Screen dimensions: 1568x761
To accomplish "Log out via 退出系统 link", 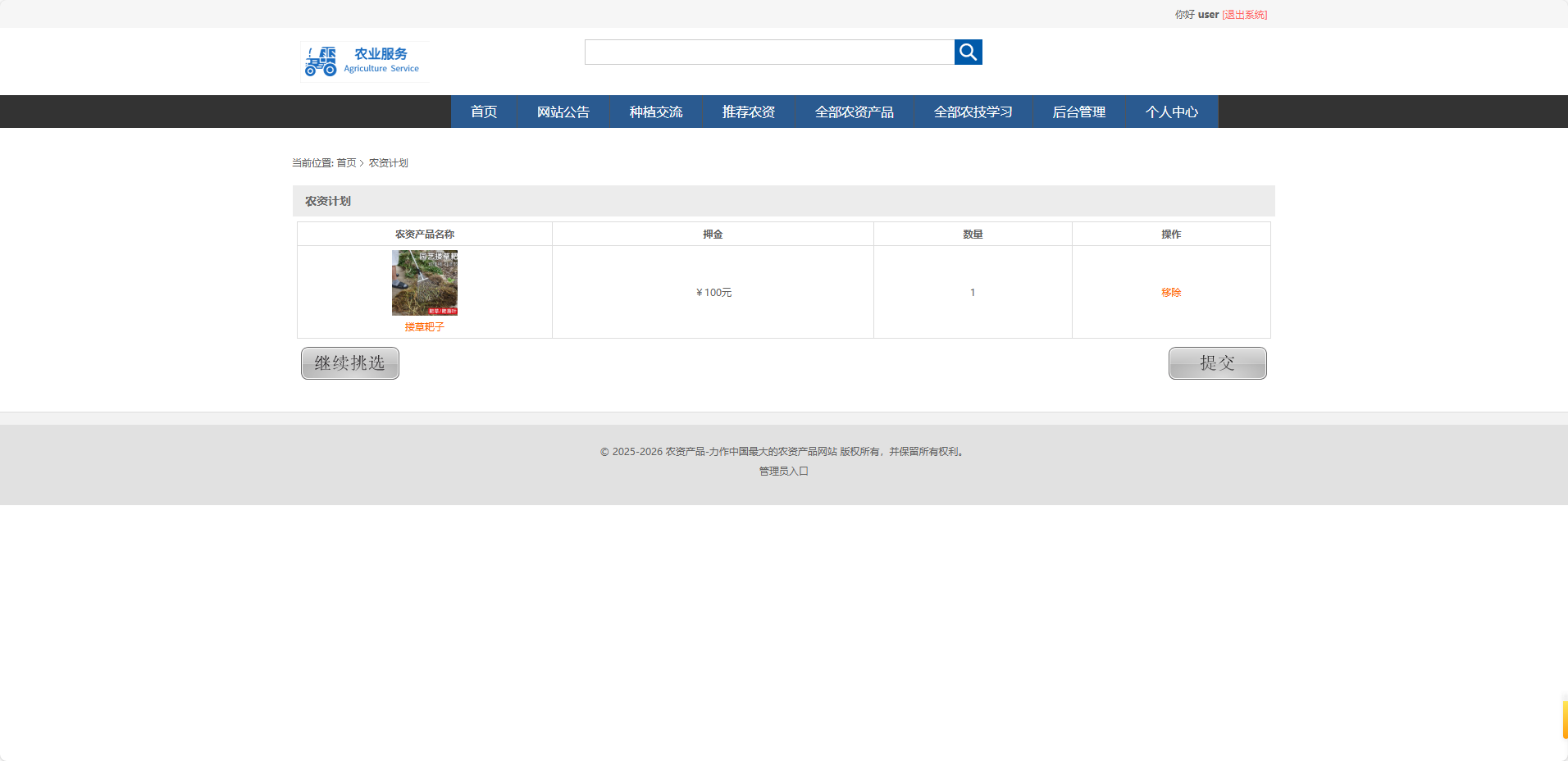I will click(x=1245, y=15).
